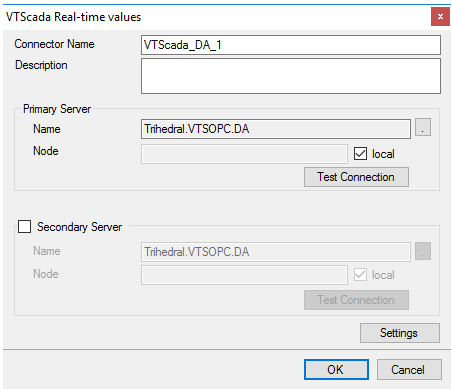This screenshot has height=389, width=452.
Task: Click the Secondary Server Test Connection button
Action: tap(356, 300)
